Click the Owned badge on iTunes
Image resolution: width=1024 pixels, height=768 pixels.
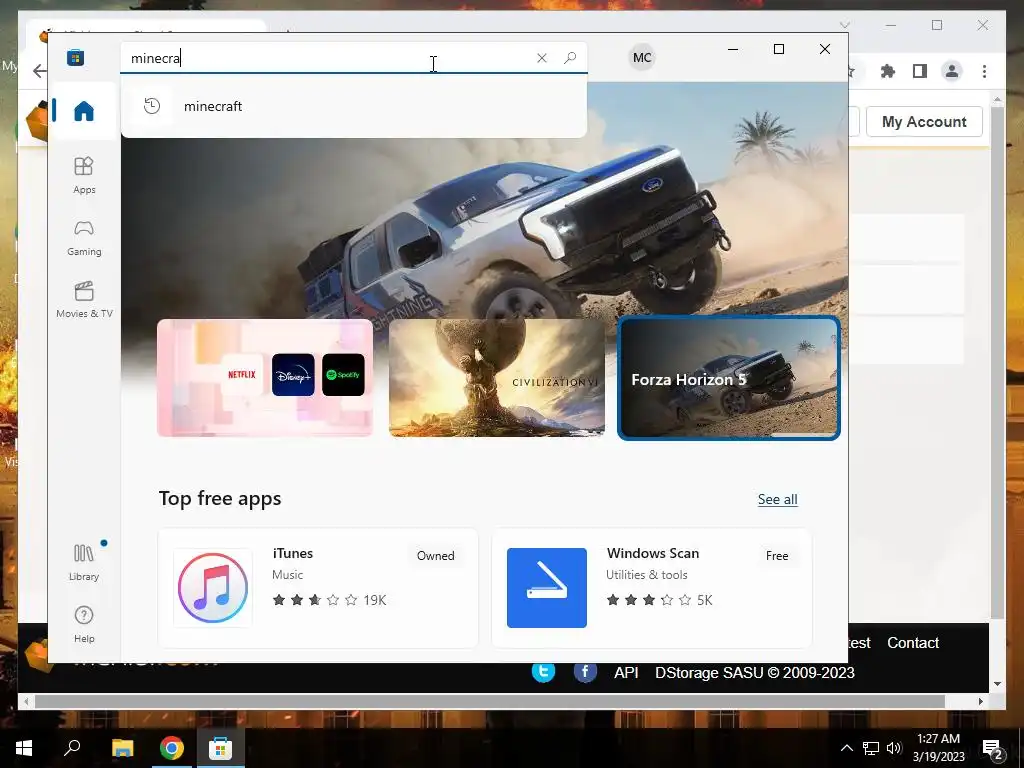pyautogui.click(x=436, y=556)
